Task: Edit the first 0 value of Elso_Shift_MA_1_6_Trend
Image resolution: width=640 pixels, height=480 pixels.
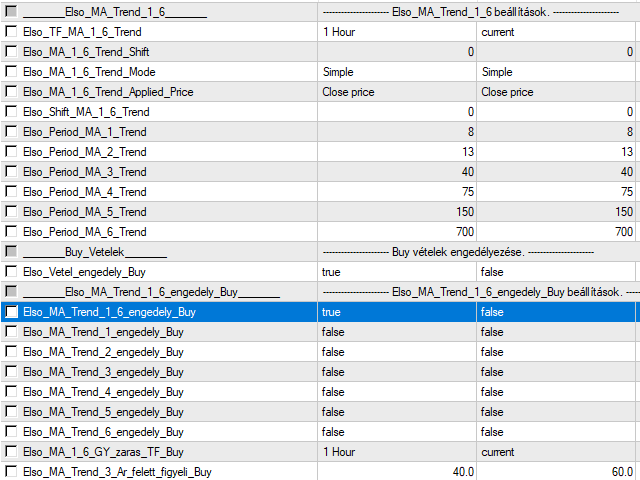Action: pyautogui.click(x=397, y=112)
